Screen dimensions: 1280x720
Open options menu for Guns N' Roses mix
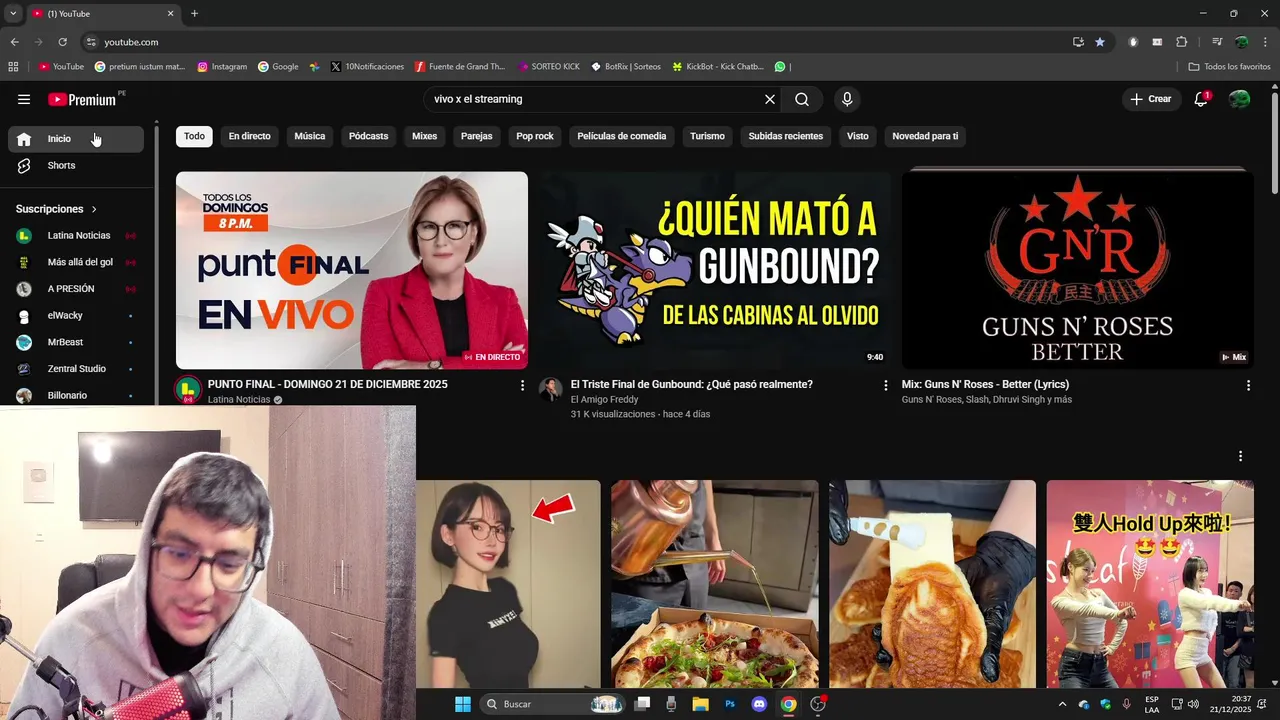[x=1248, y=385]
